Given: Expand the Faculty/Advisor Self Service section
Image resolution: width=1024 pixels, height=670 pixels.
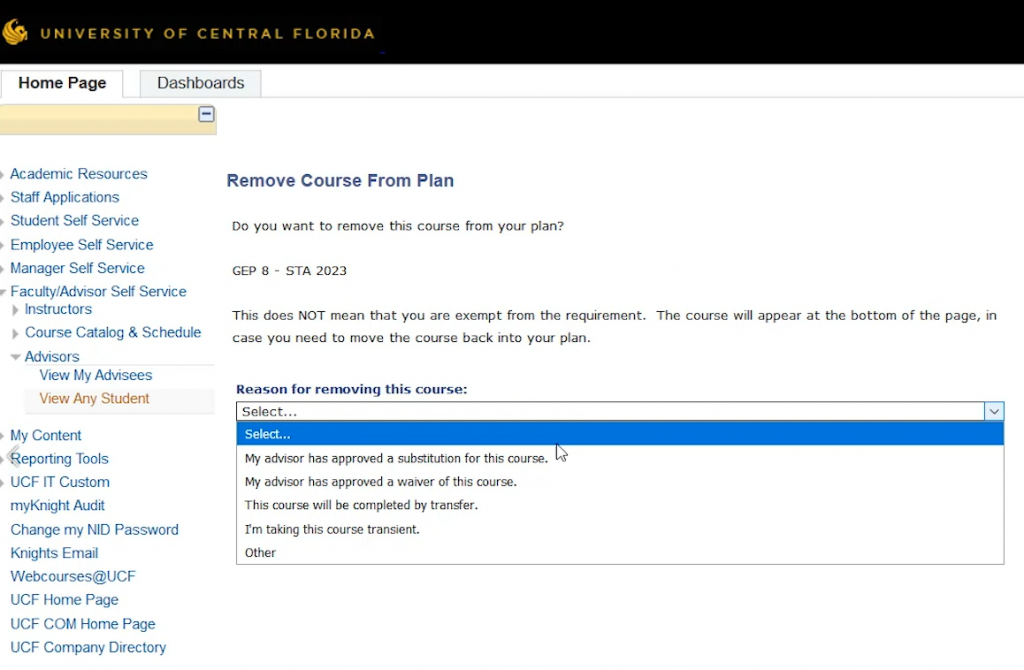Looking at the screenshot, I should pos(4,291).
